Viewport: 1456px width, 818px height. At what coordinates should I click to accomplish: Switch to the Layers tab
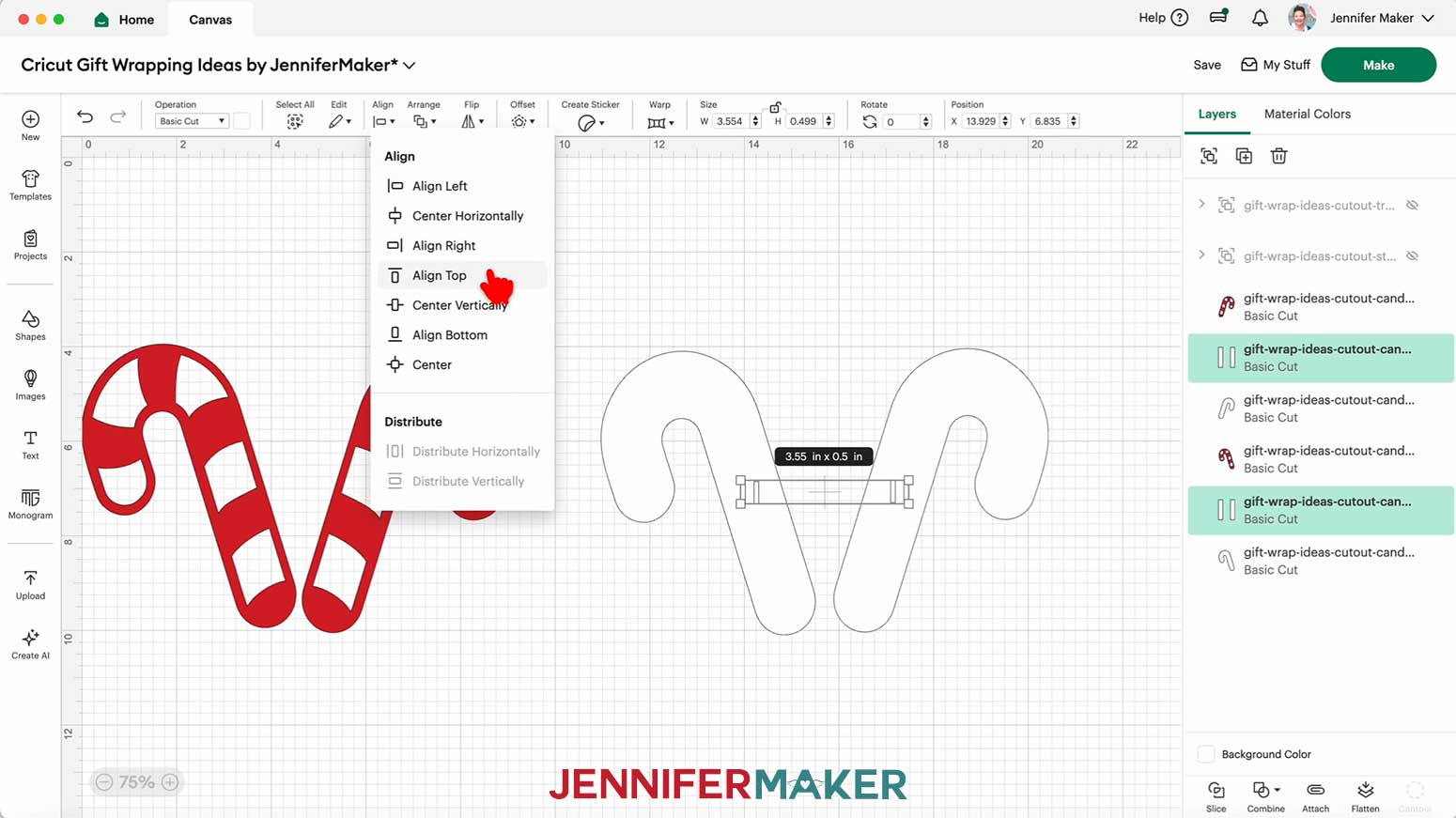click(x=1217, y=114)
